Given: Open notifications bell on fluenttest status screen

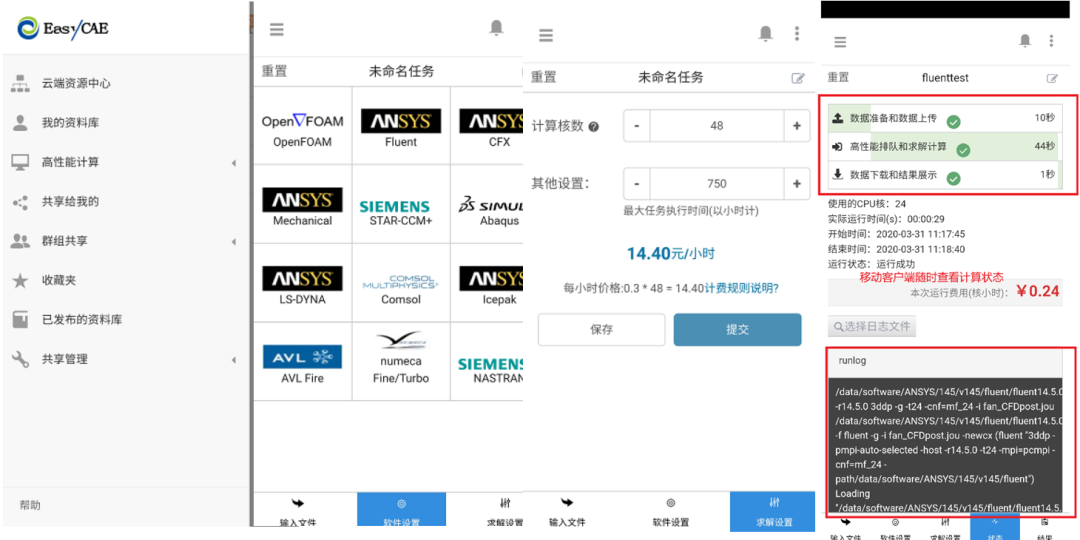Looking at the screenshot, I should pyautogui.click(x=1025, y=41).
